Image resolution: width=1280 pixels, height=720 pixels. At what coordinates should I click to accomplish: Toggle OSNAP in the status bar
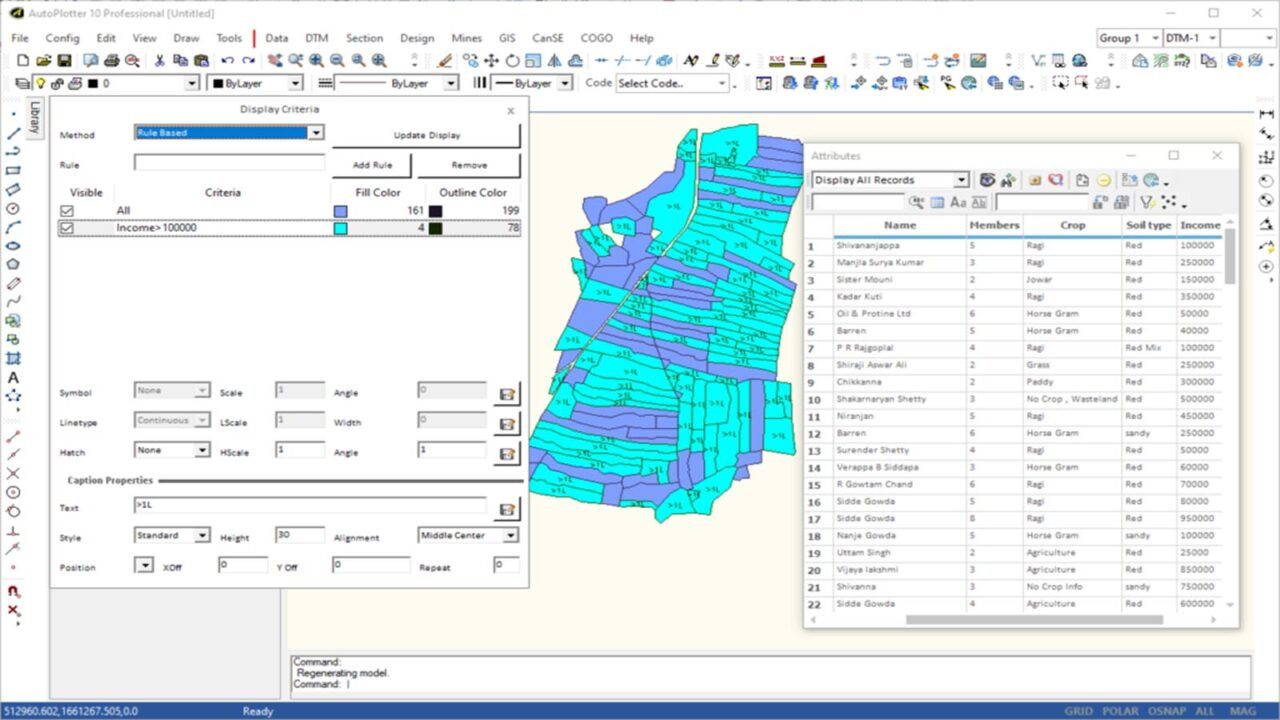1166,711
